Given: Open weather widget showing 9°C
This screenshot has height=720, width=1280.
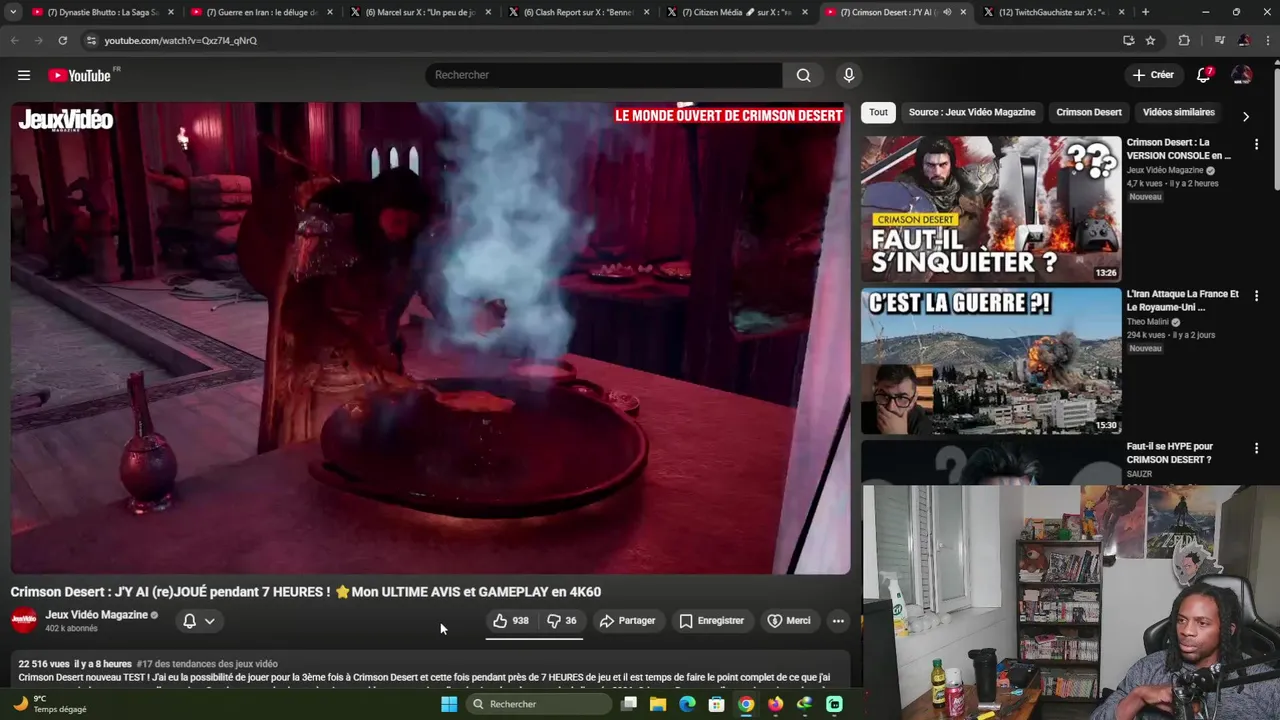Looking at the screenshot, I should point(50,704).
